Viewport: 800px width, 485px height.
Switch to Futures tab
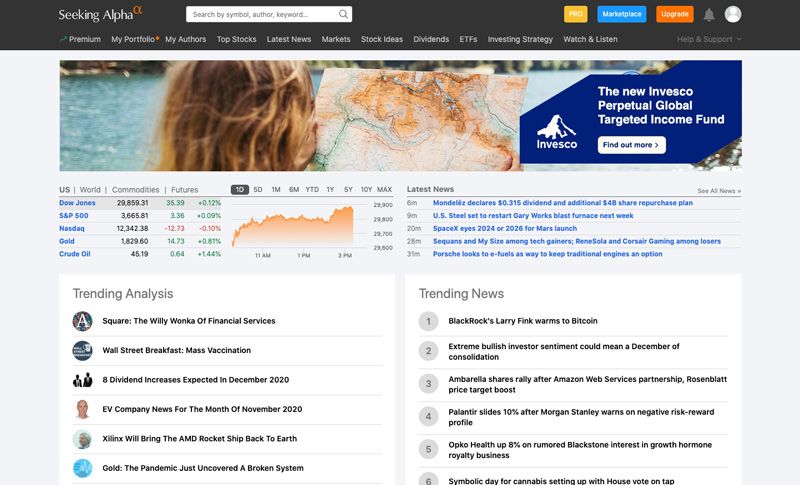click(x=184, y=190)
